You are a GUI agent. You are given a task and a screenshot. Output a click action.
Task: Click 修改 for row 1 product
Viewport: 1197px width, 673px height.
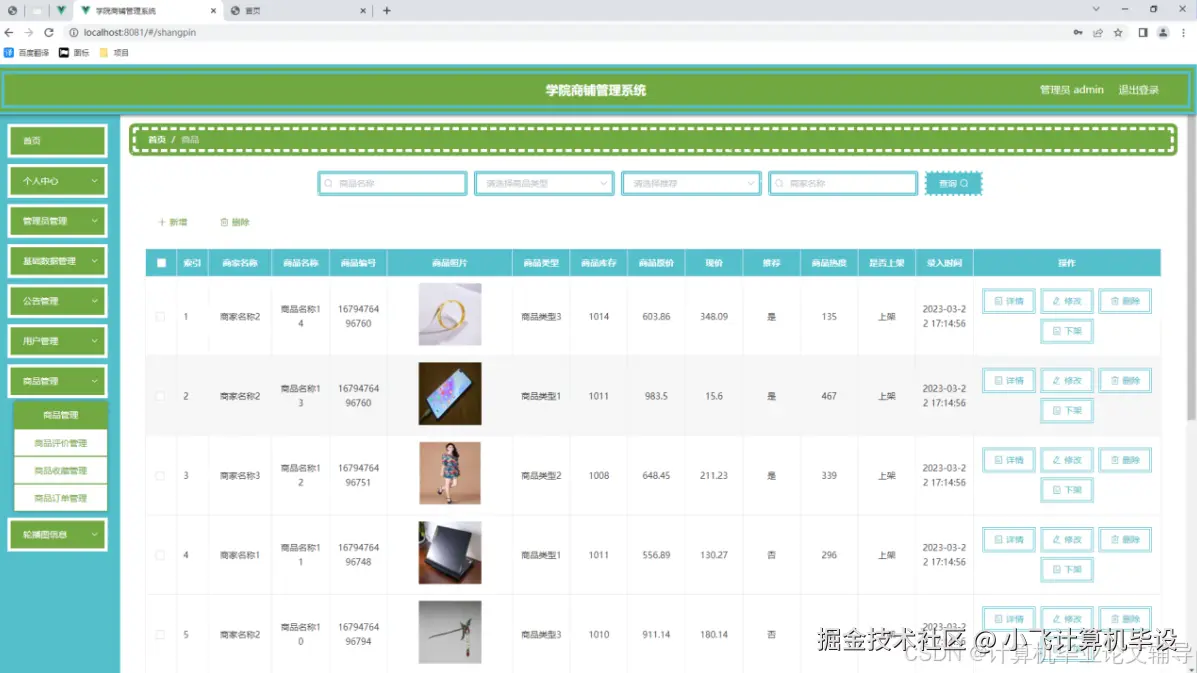point(1066,301)
